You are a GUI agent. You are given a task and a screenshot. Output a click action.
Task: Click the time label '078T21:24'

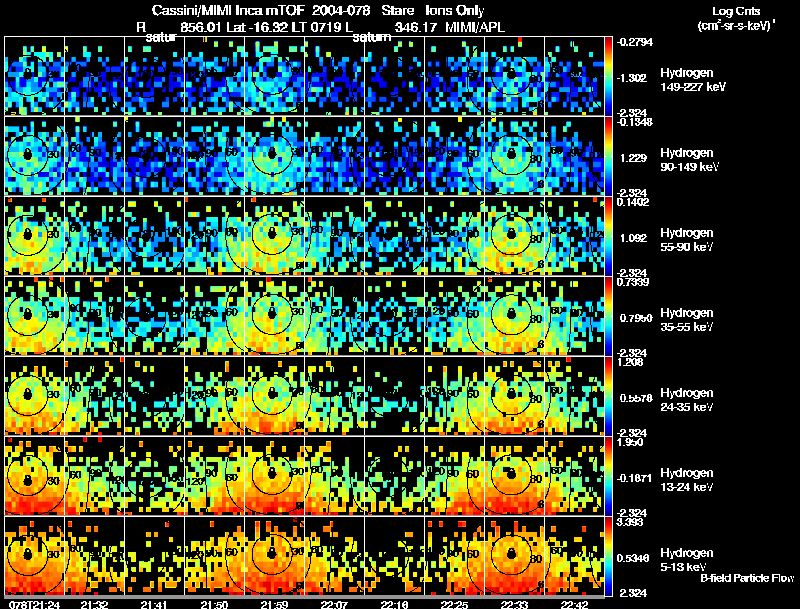pyautogui.click(x=33, y=604)
